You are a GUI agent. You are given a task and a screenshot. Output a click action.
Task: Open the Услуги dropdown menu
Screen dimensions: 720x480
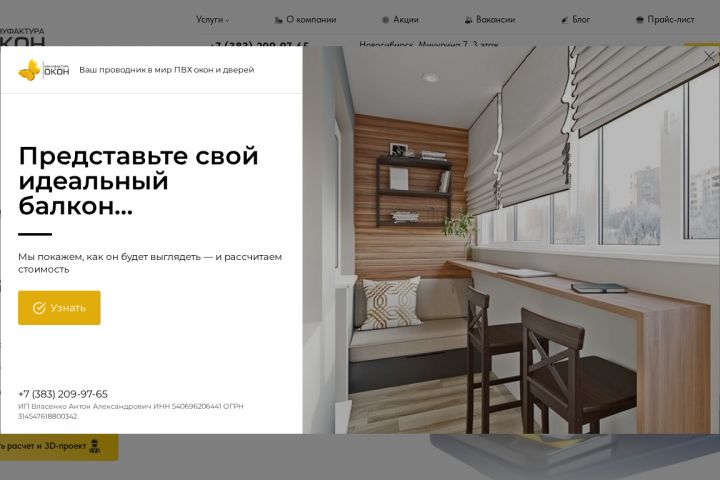click(212, 20)
